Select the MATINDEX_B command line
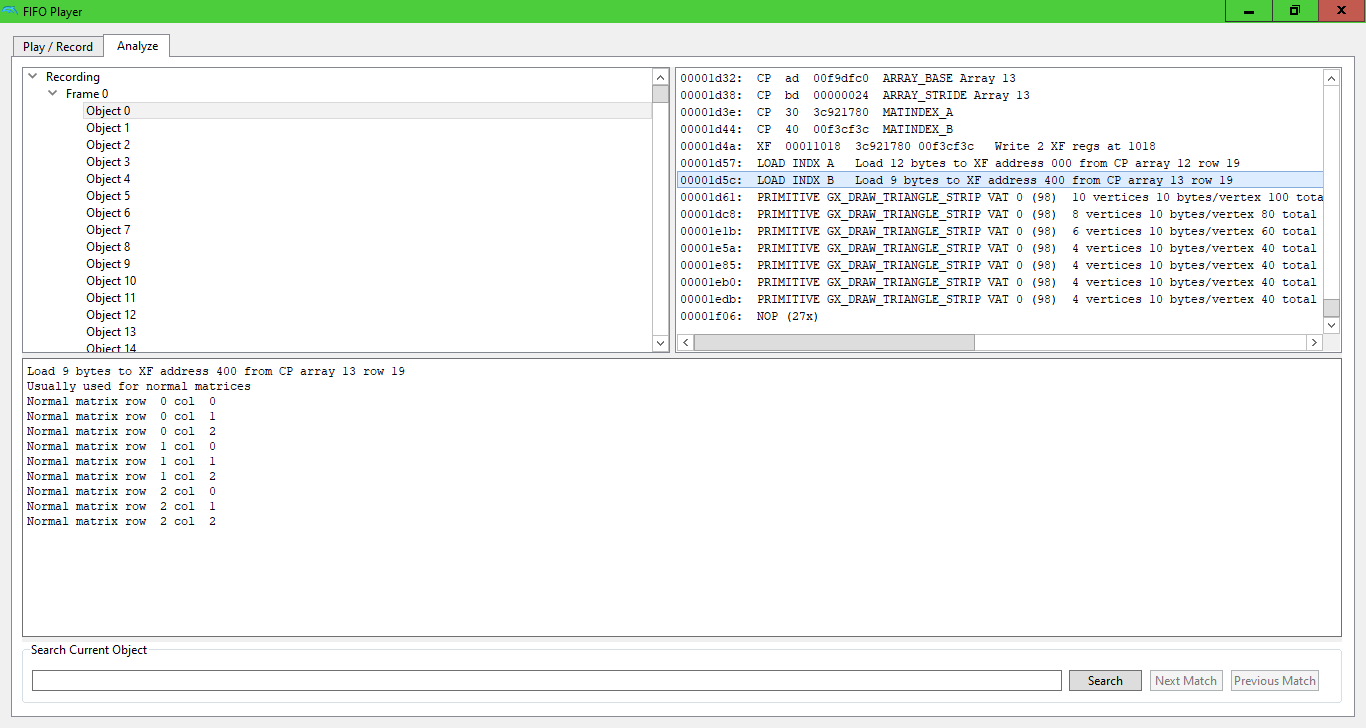This screenshot has height=728, width=1366. [x=1000, y=129]
